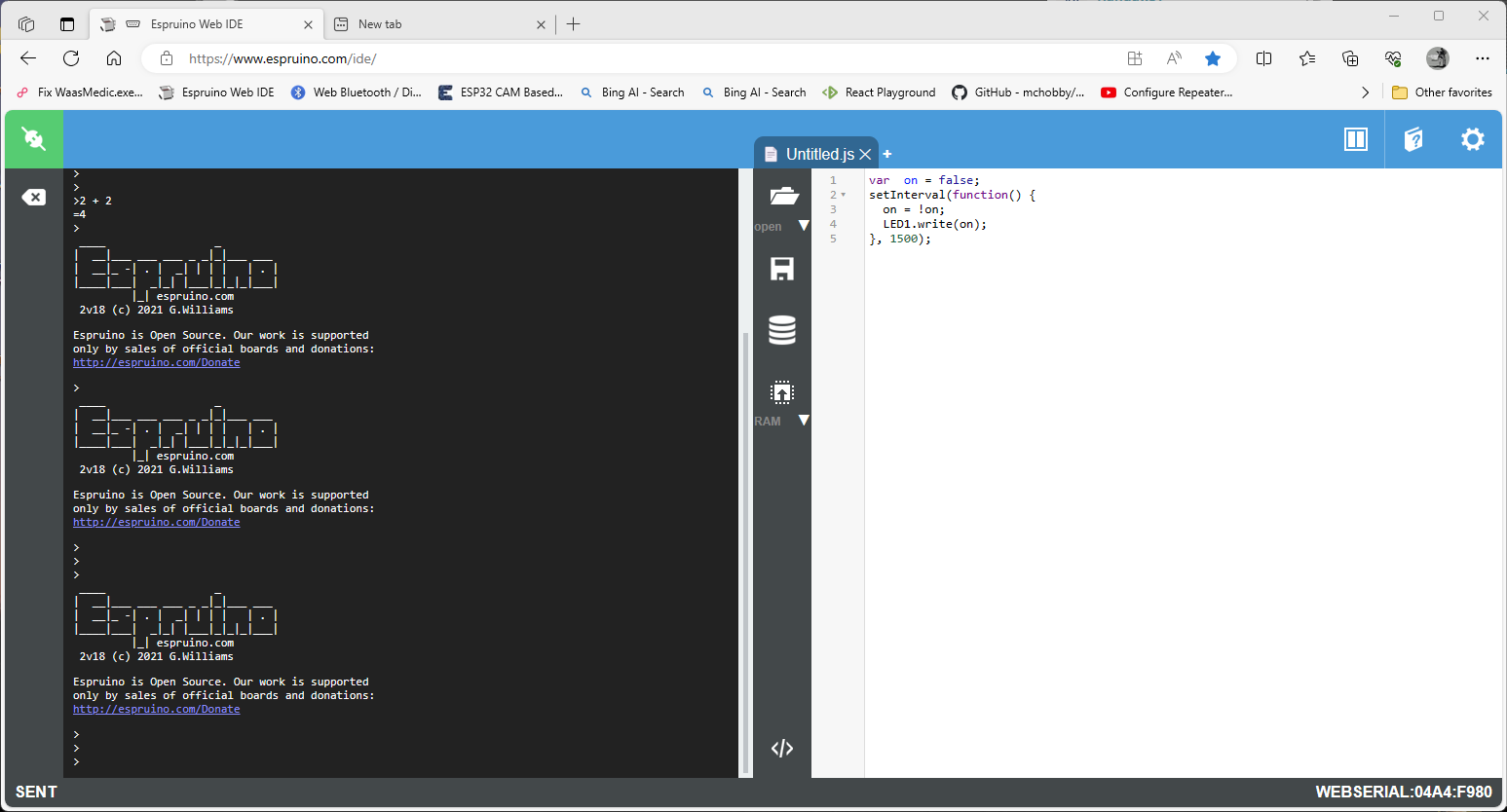Open IDE settings with the gear icon

pos(1473,139)
